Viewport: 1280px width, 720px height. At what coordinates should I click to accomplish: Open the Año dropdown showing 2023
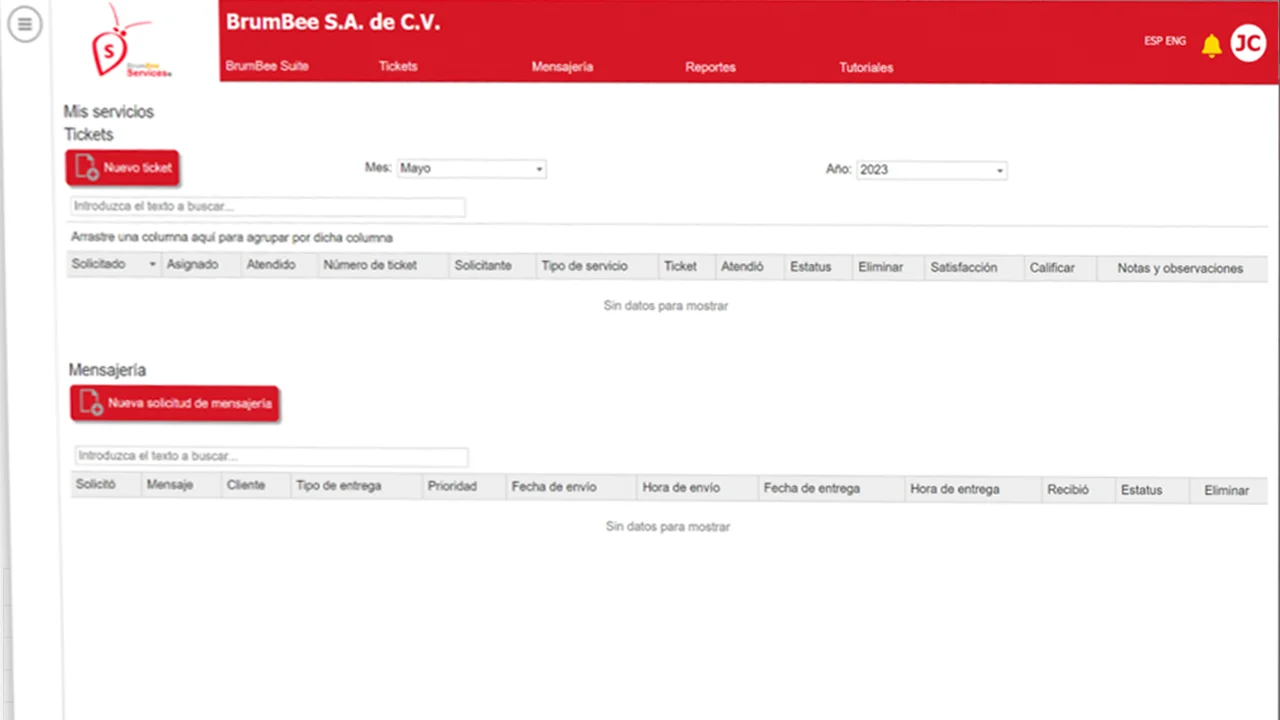[931, 170]
